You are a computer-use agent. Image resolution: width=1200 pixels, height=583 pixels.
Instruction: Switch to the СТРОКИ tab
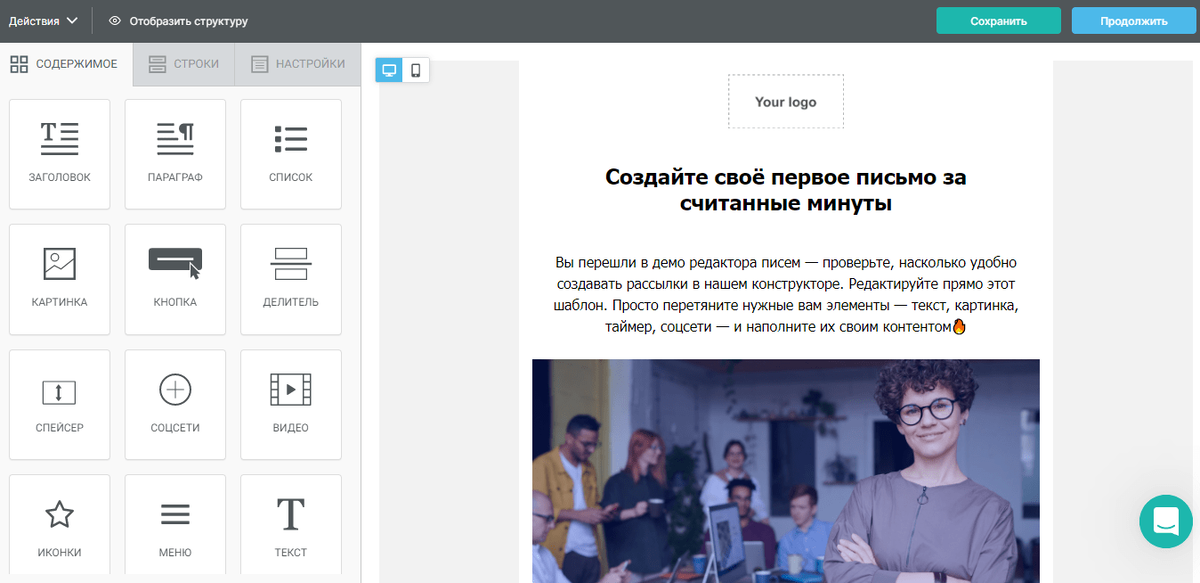pyautogui.click(x=183, y=63)
